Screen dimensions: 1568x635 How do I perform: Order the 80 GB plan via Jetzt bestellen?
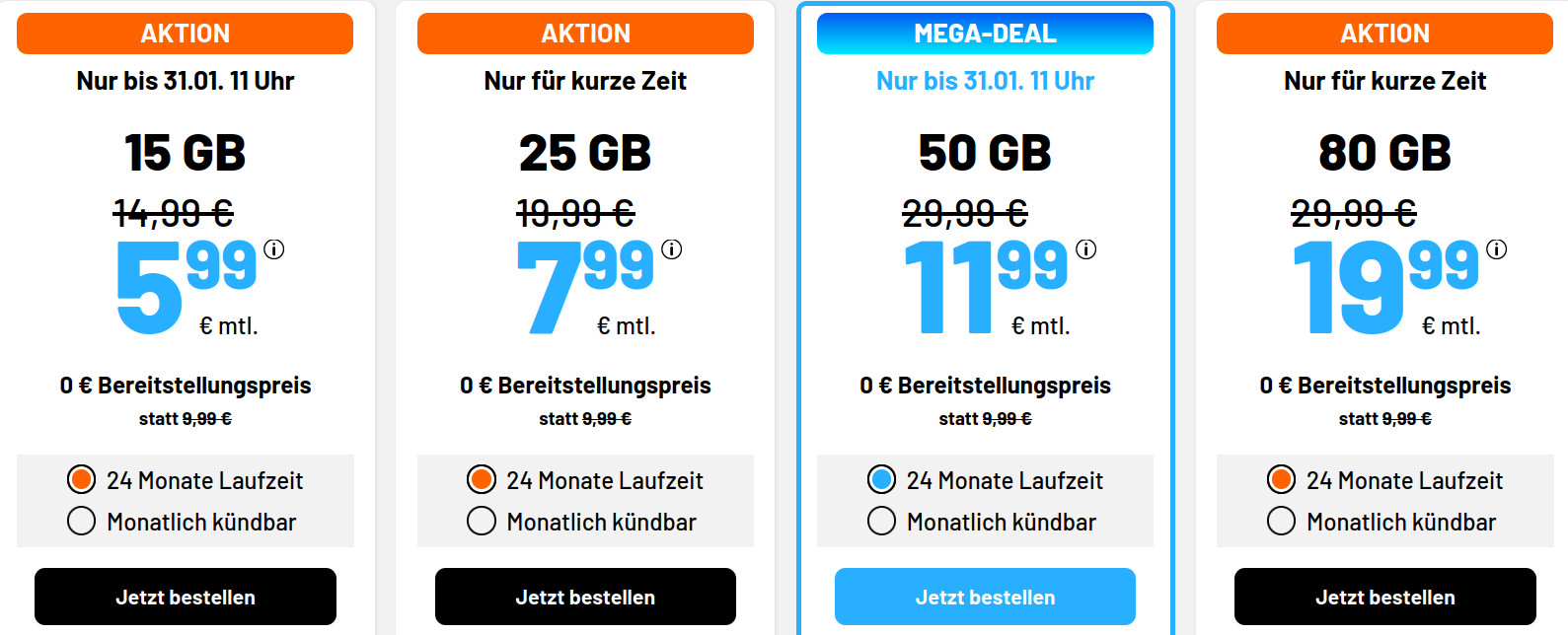[x=1384, y=597]
